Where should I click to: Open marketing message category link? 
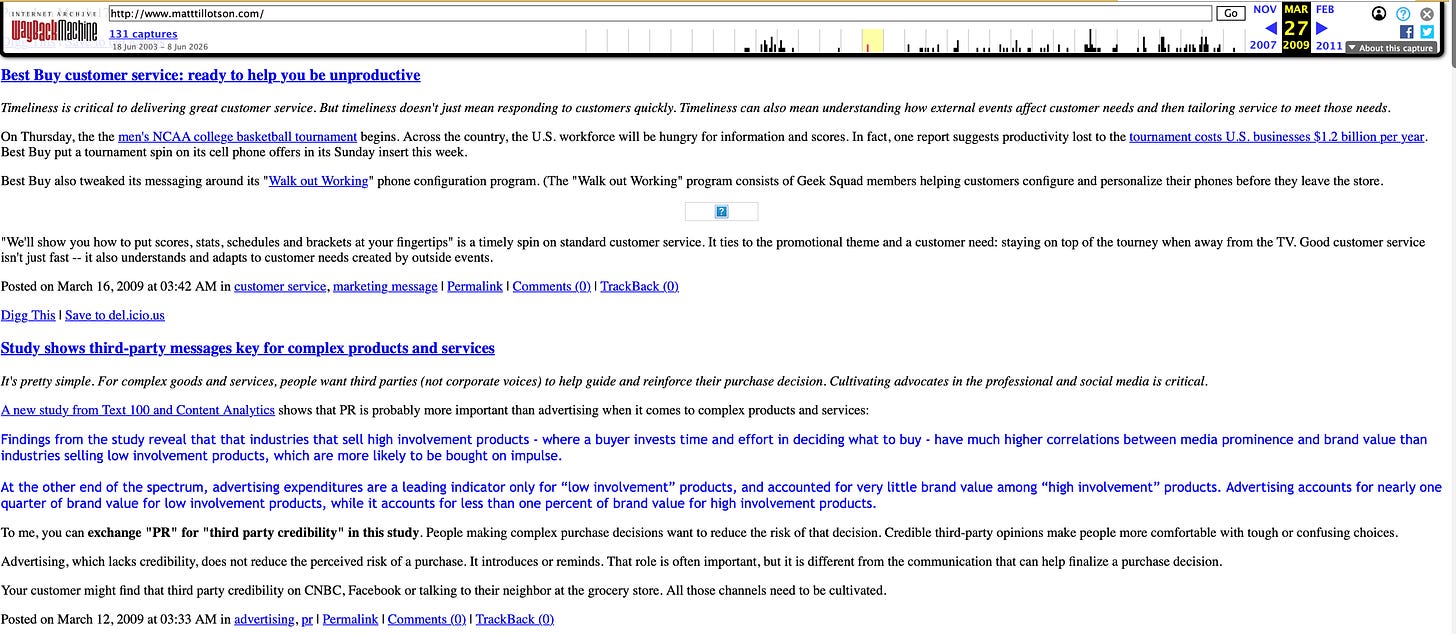[x=385, y=286]
